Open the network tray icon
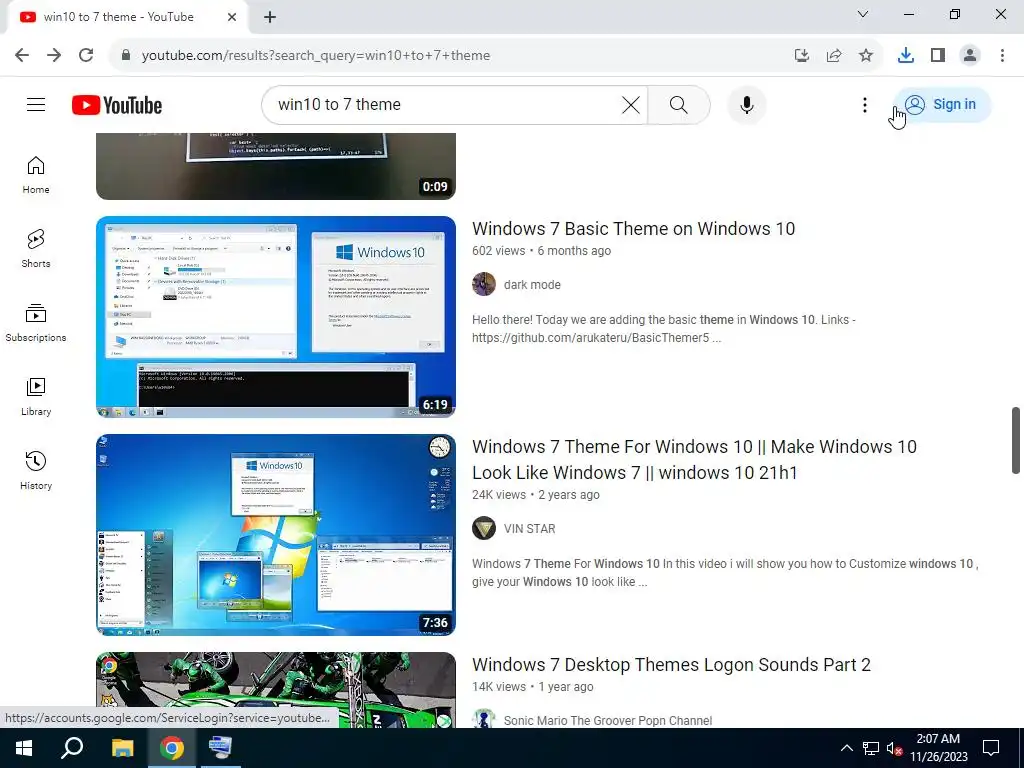 tap(871, 748)
